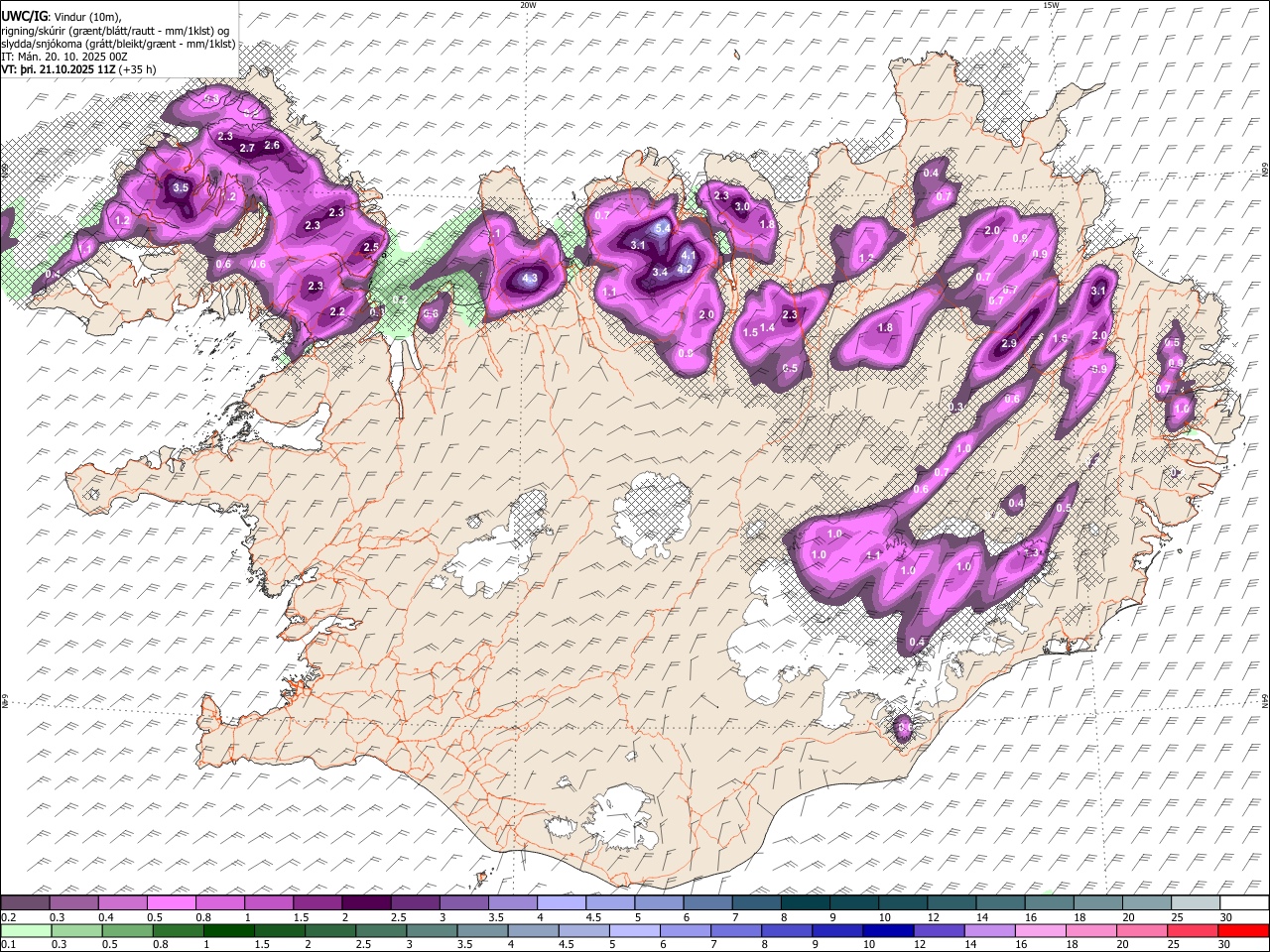Click the pale grey 25 snow legend swatch
Viewport: 1270px width, 952px height.
[1197, 903]
